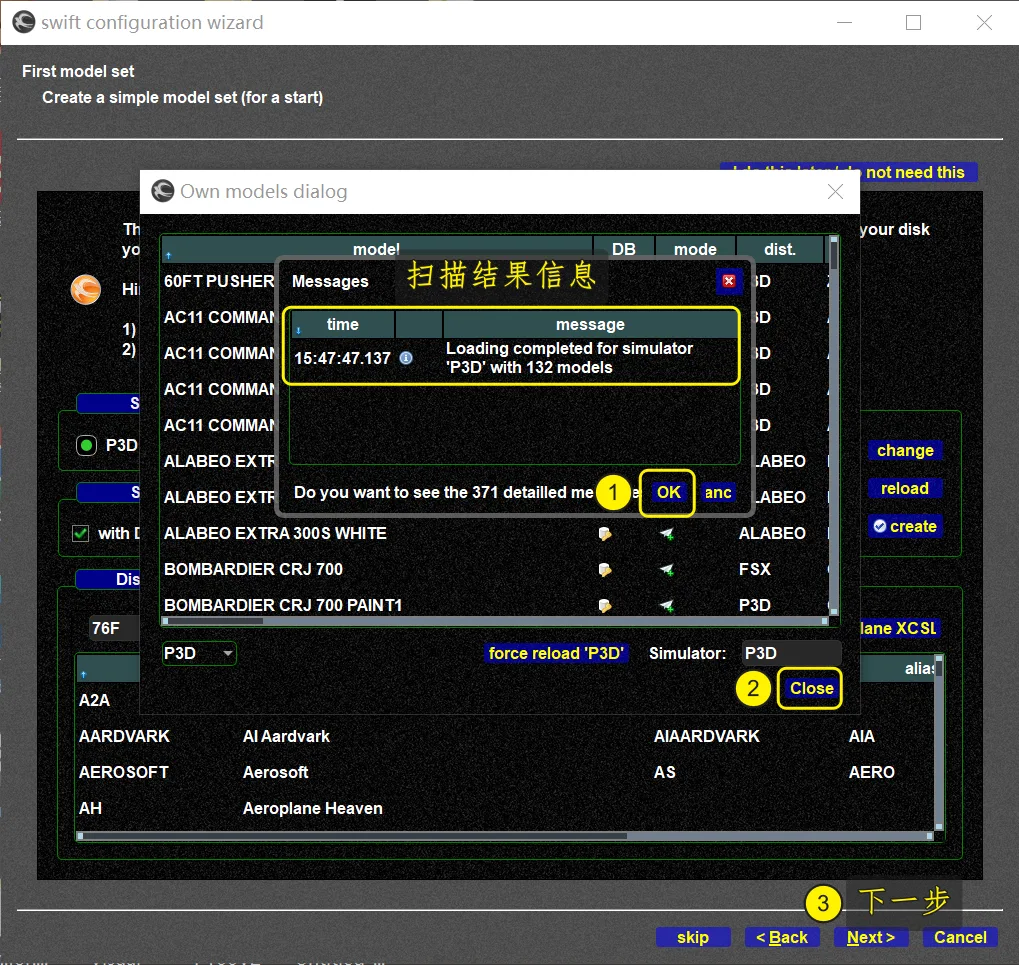Click the info icon beside 15:47:47.137
The image size is (1019, 965).
coord(406,358)
